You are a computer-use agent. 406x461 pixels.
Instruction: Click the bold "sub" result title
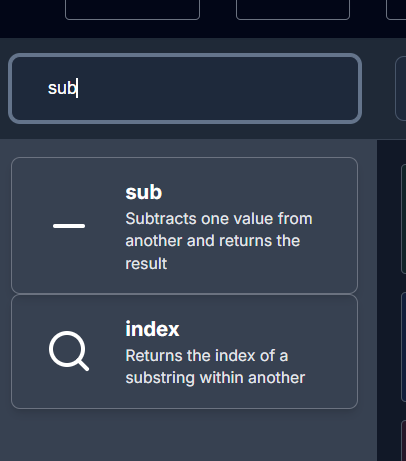[x=144, y=192]
